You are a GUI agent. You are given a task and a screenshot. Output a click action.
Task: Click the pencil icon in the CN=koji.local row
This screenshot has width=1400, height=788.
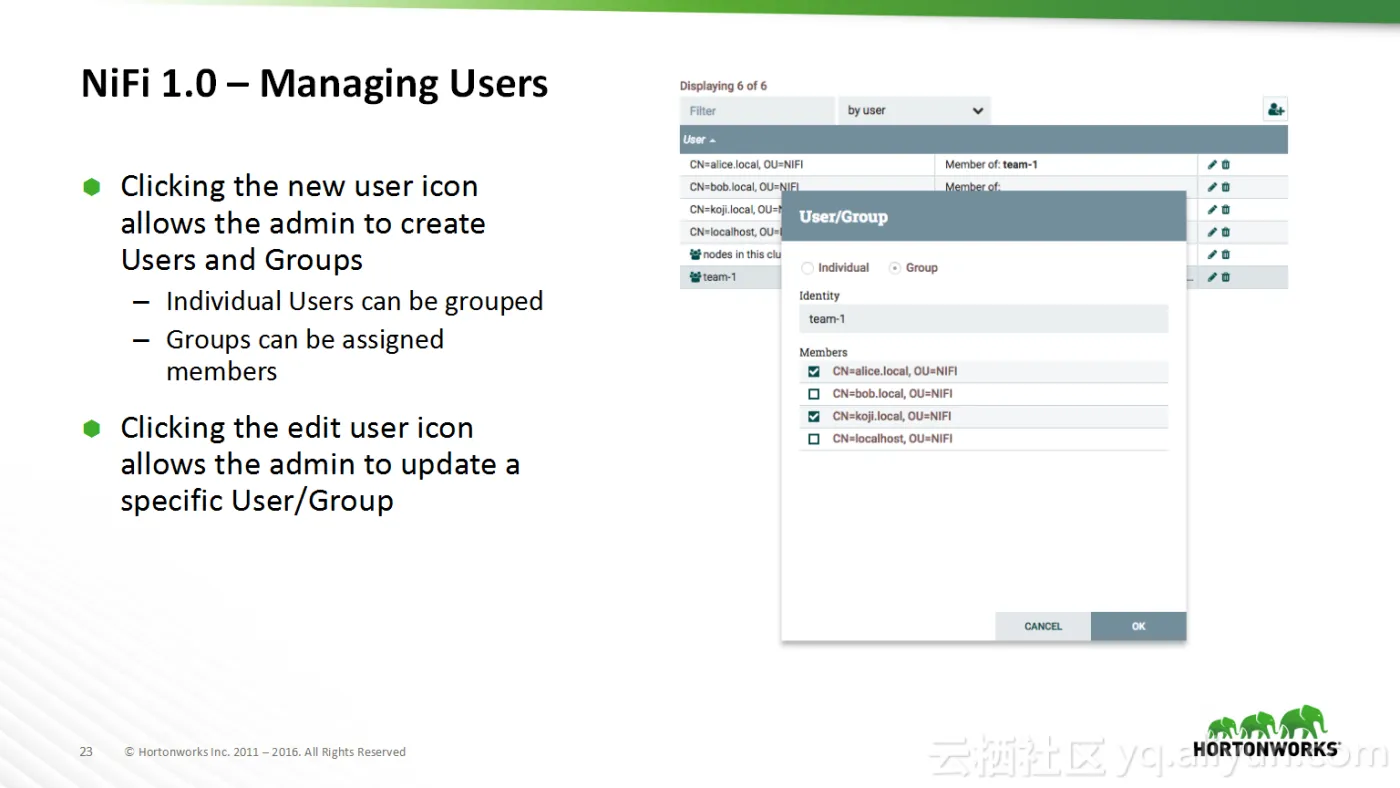[x=1212, y=210]
